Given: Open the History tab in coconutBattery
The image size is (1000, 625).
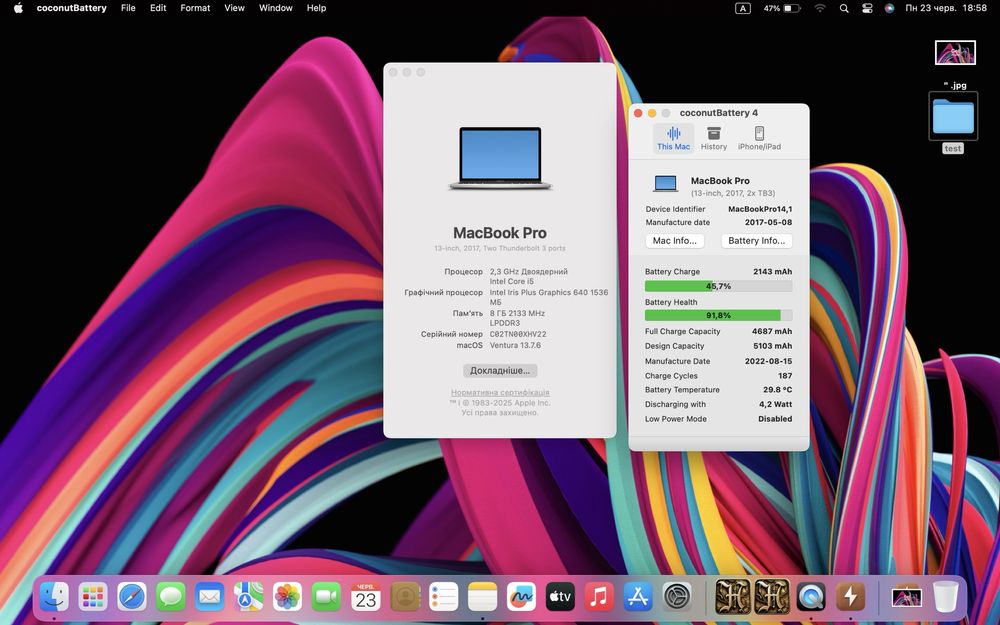Looking at the screenshot, I should point(714,138).
